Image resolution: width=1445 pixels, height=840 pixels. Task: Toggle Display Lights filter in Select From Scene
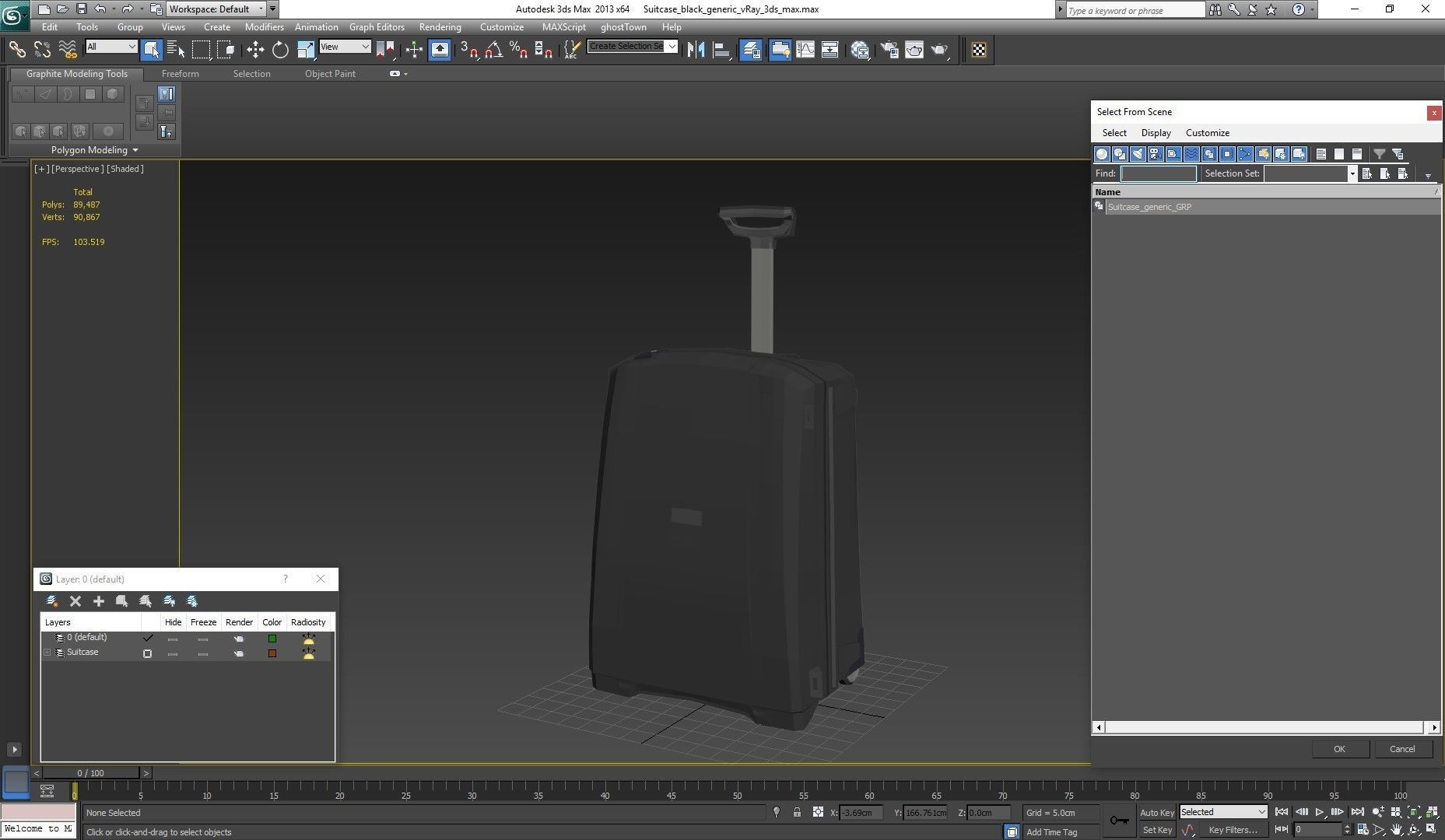(x=1138, y=154)
